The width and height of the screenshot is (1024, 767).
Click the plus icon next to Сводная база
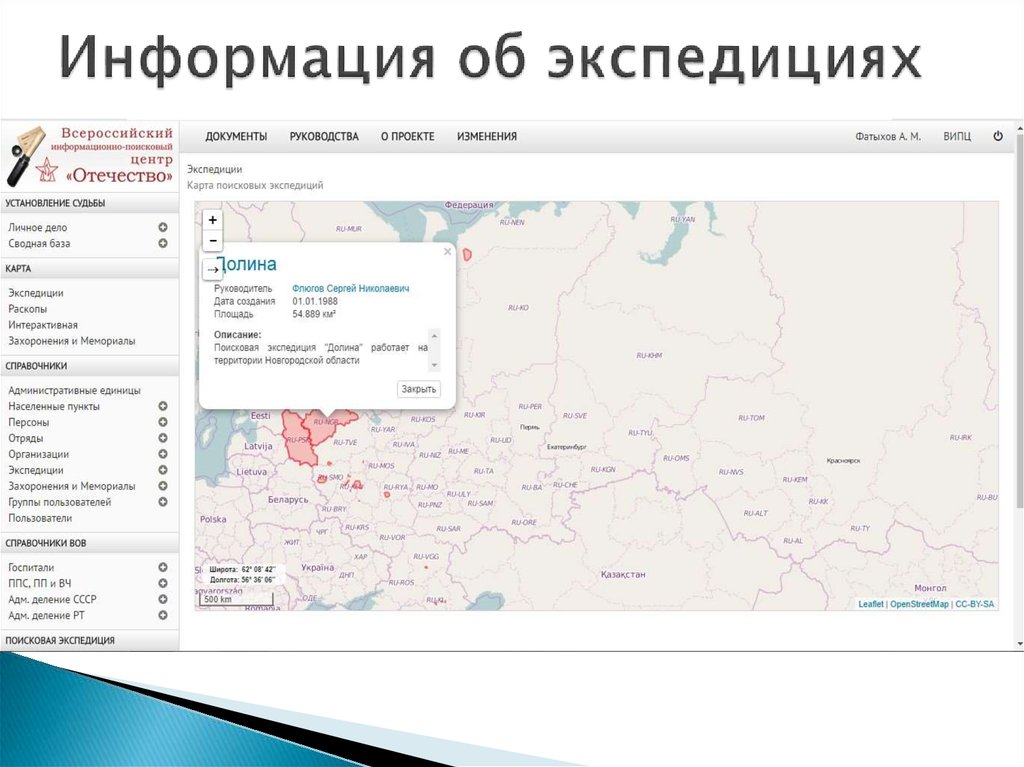coord(162,243)
